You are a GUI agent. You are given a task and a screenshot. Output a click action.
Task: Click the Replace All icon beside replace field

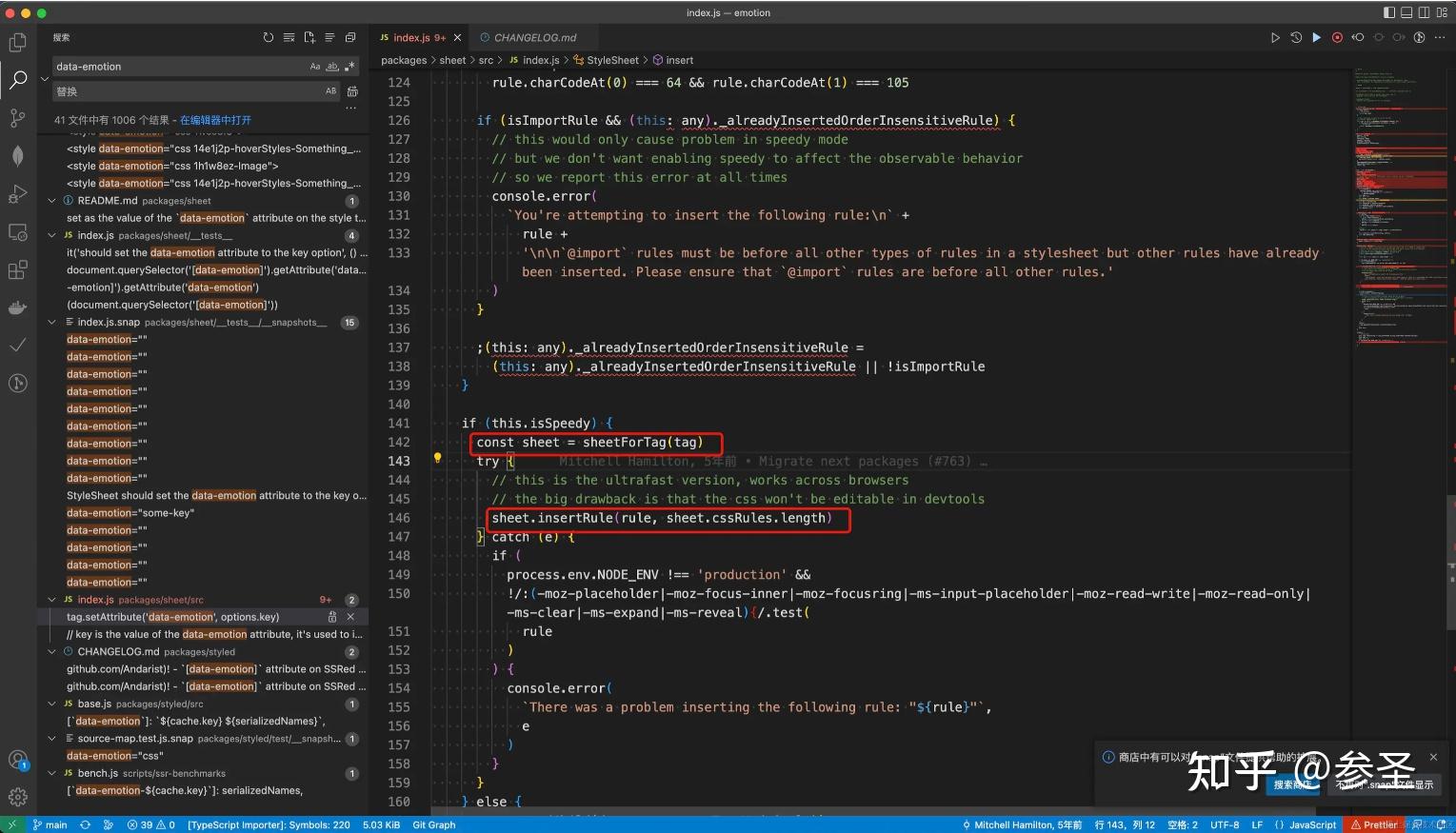pos(352,91)
